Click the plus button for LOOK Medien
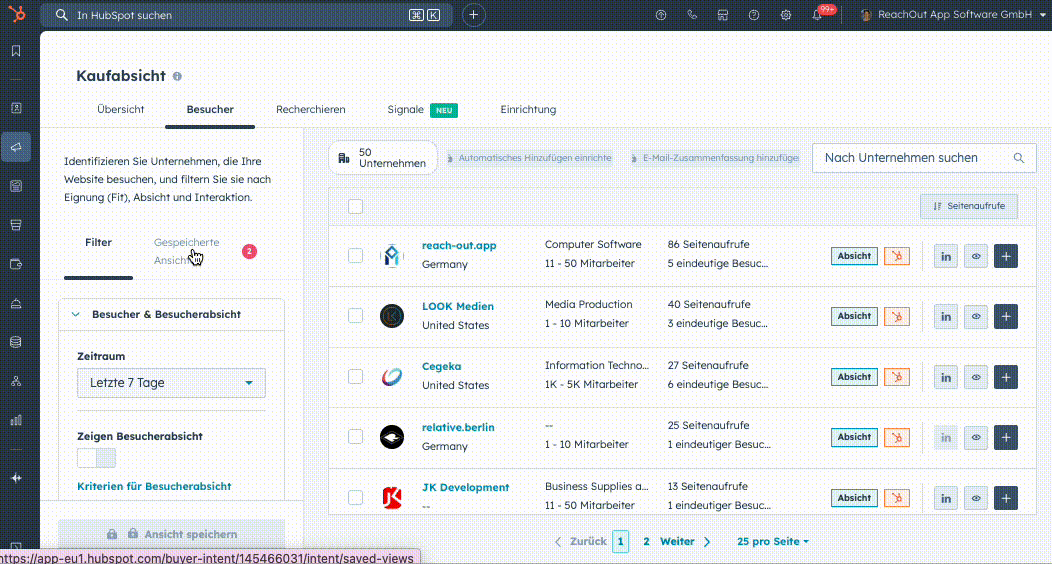Screen dimensions: 1052x564 point(1005,317)
